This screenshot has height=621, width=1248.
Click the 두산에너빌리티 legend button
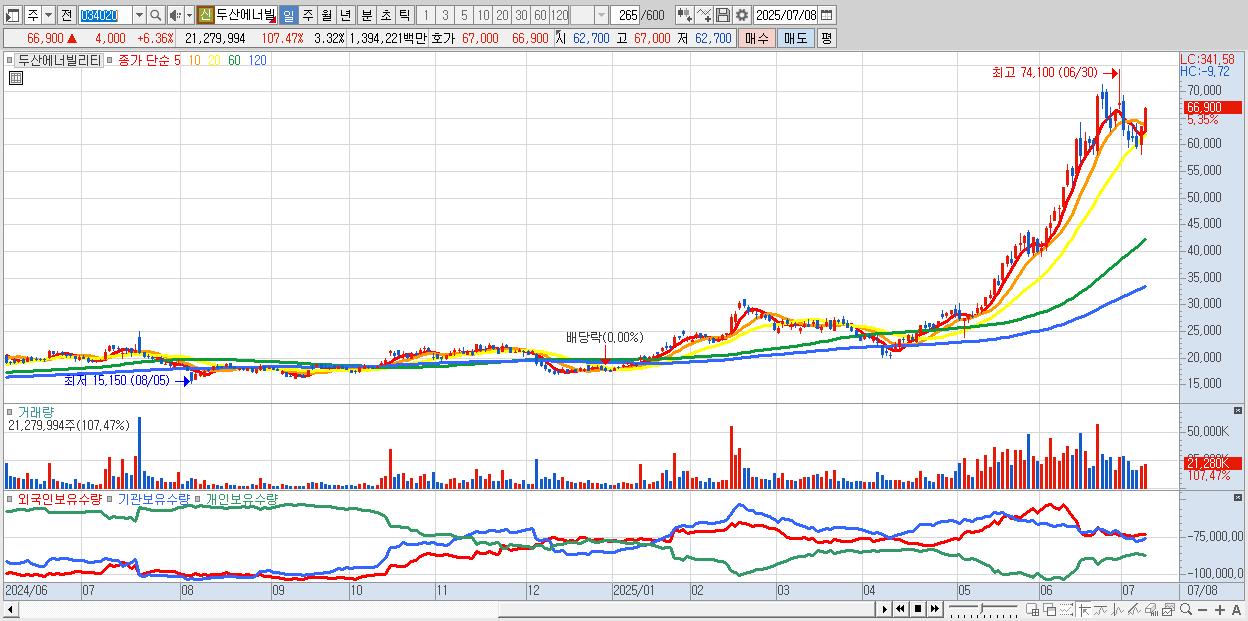(x=58, y=60)
